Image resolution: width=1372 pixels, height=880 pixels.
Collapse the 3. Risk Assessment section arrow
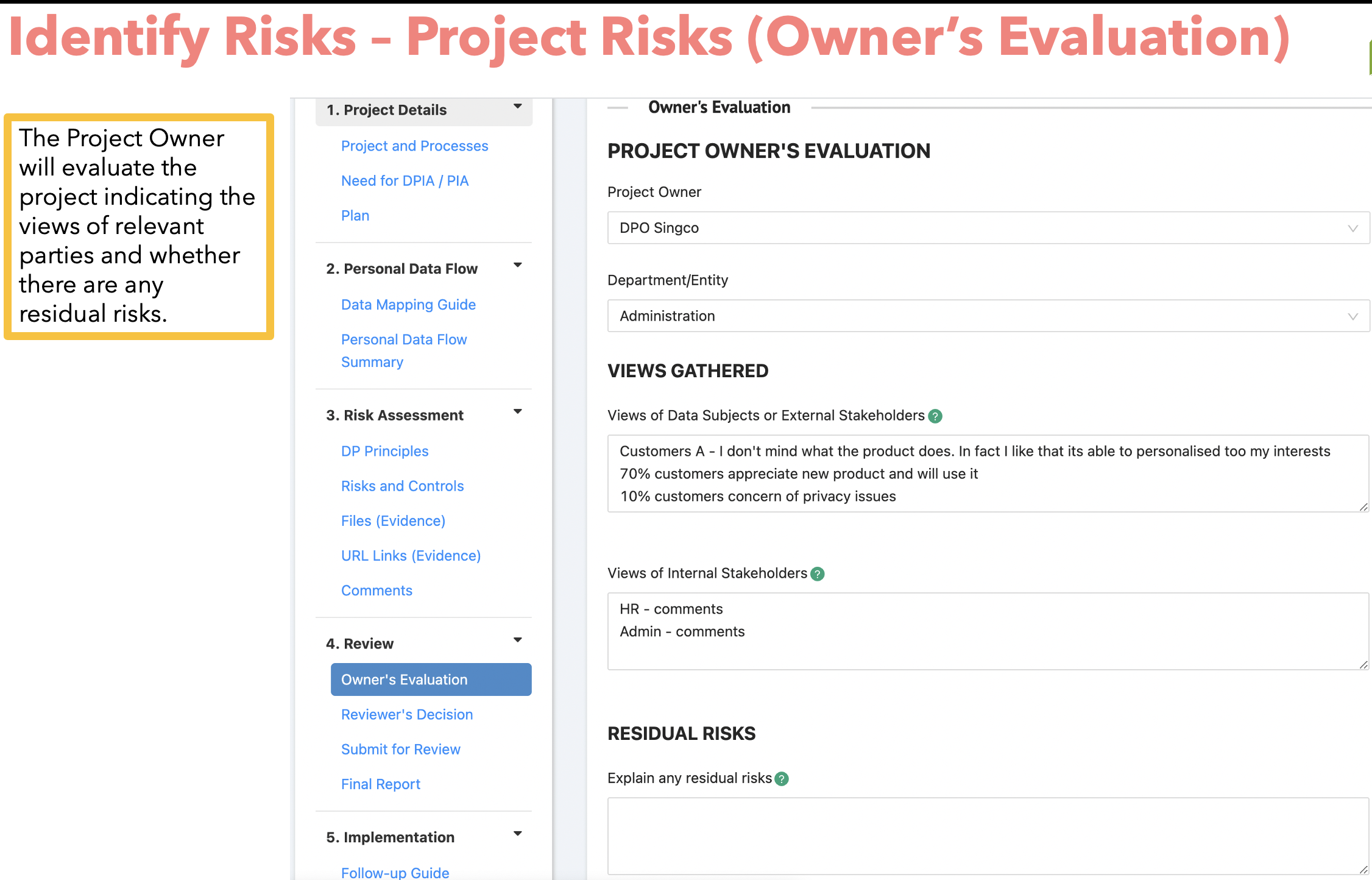point(518,412)
